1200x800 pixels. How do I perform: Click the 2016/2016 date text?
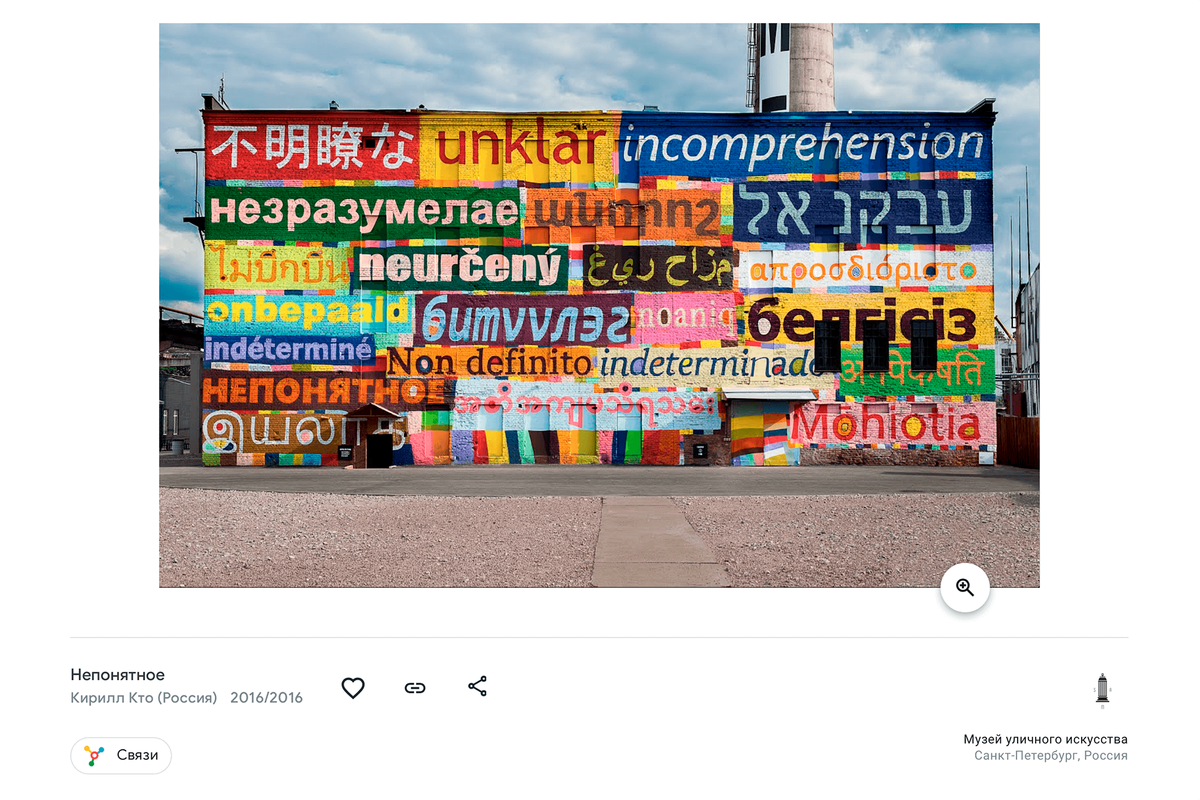266,698
